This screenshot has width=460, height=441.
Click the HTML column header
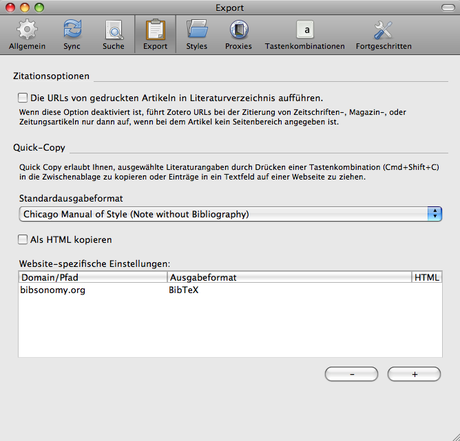[x=427, y=277]
